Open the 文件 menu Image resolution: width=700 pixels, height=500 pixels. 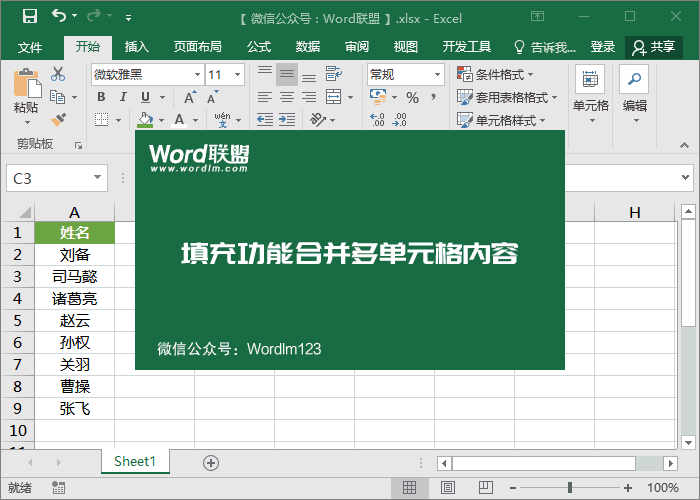pos(30,47)
